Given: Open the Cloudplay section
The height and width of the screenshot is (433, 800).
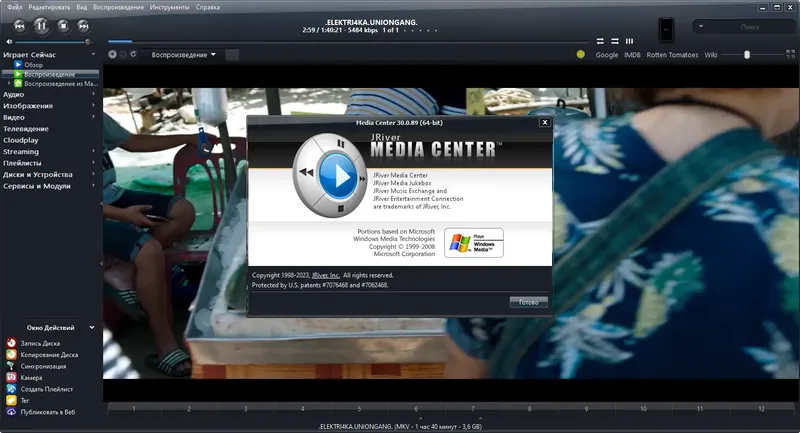Looking at the screenshot, I should (x=20, y=140).
